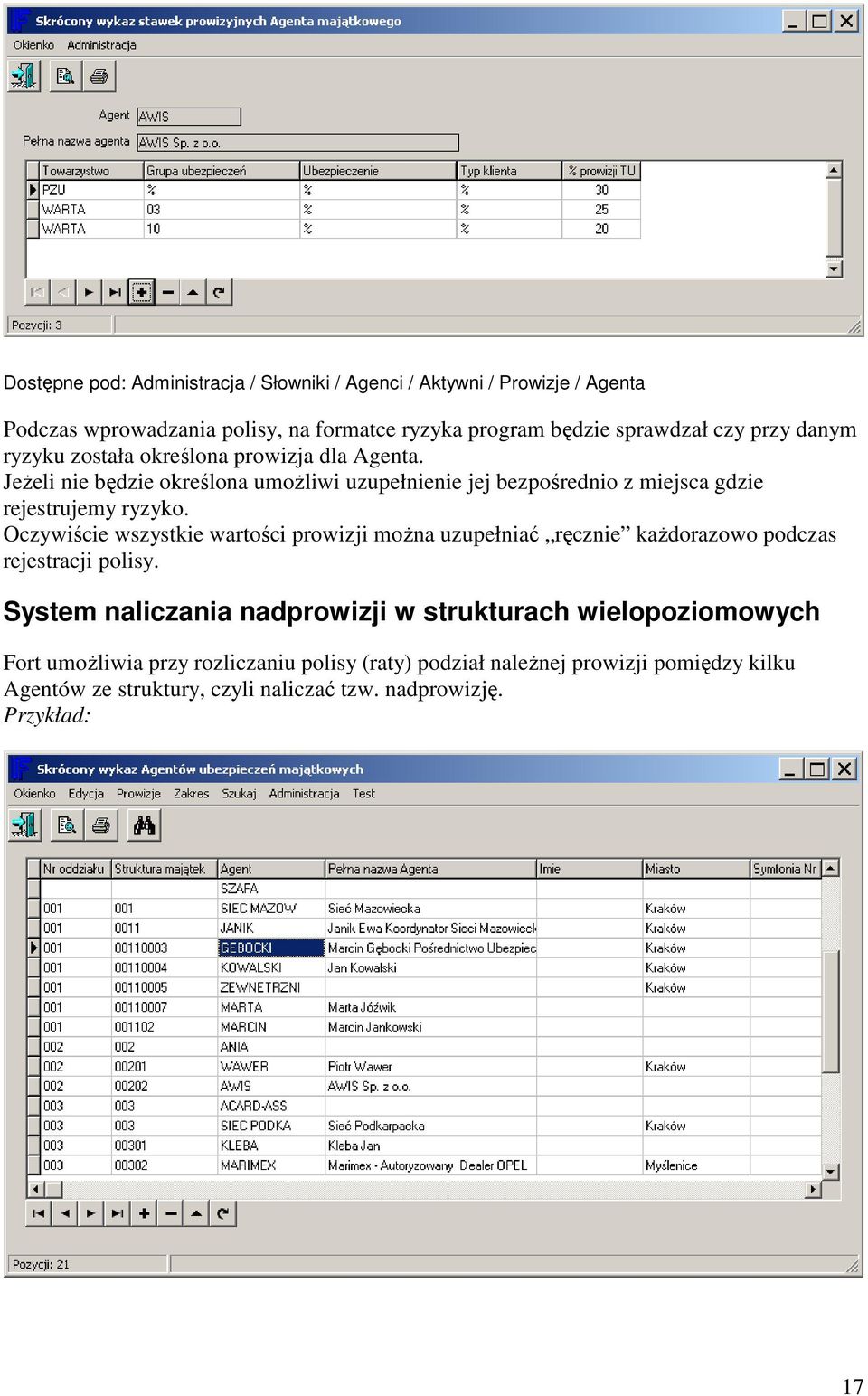The height and width of the screenshot is (1396, 868).
Task: Open Okienko menu in agents window
Action: [34, 793]
